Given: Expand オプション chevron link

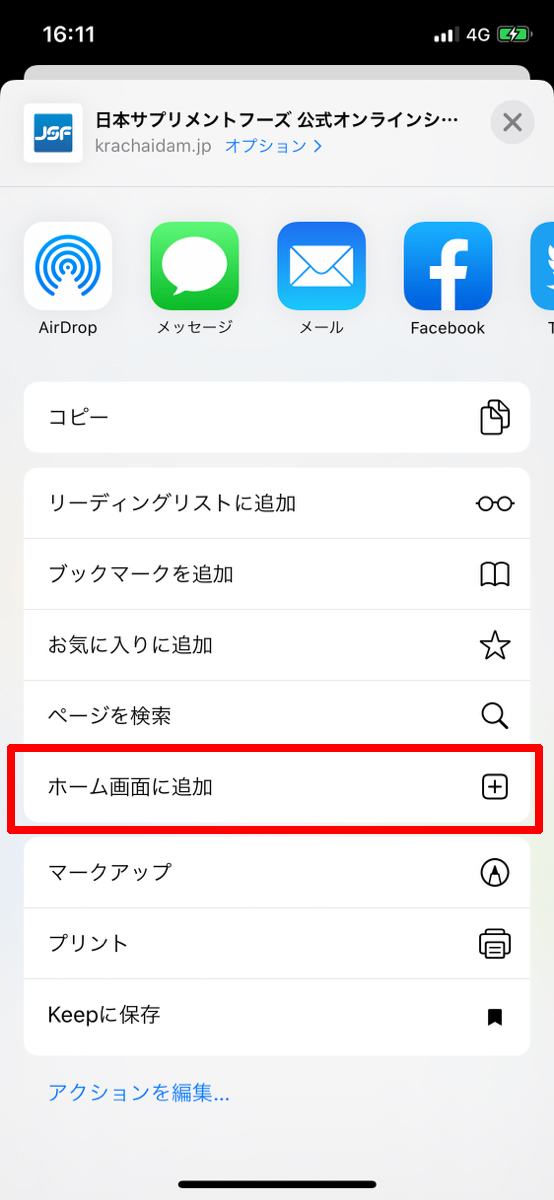Looking at the screenshot, I should click(x=274, y=146).
